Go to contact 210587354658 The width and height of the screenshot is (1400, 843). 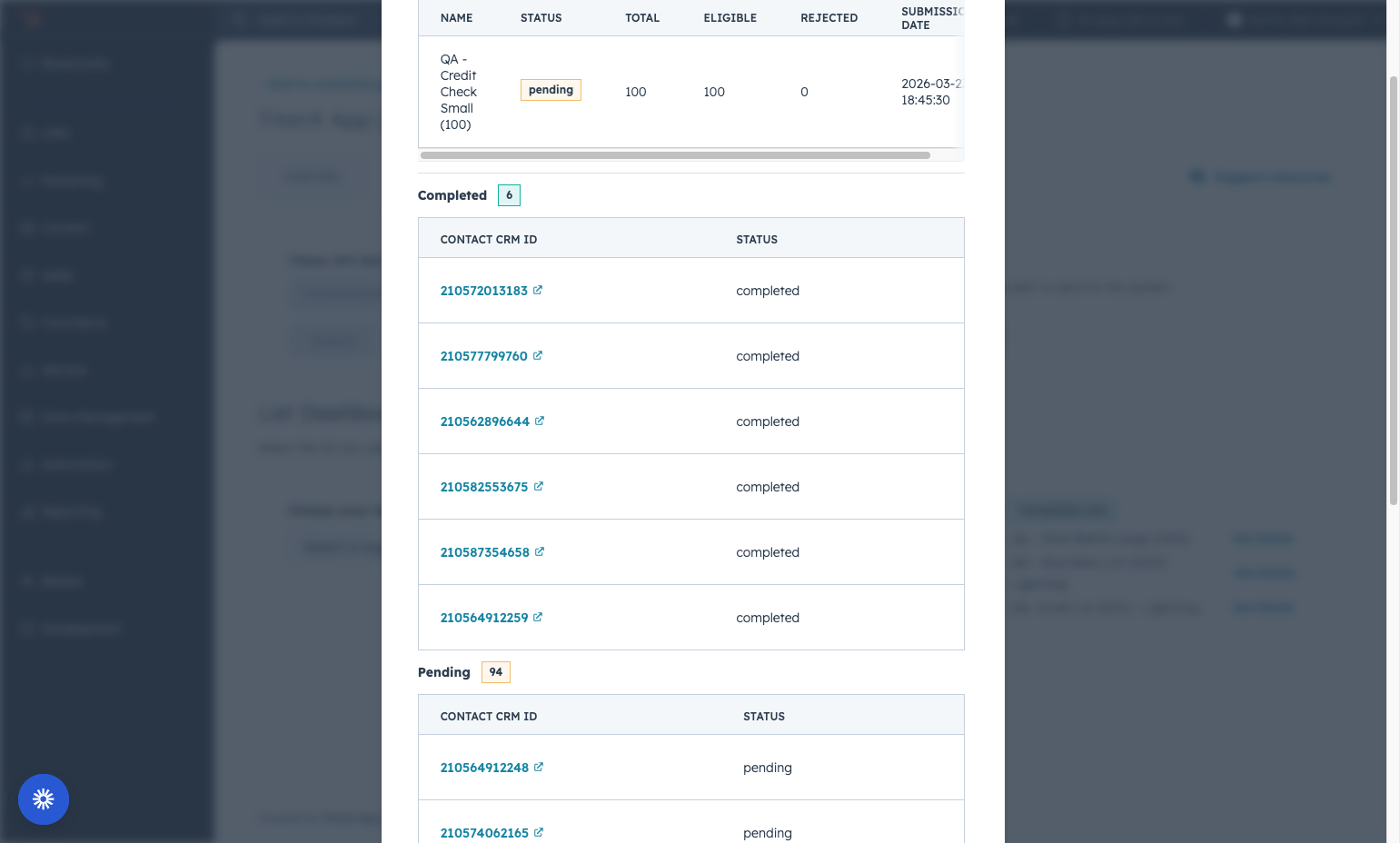[x=485, y=552]
